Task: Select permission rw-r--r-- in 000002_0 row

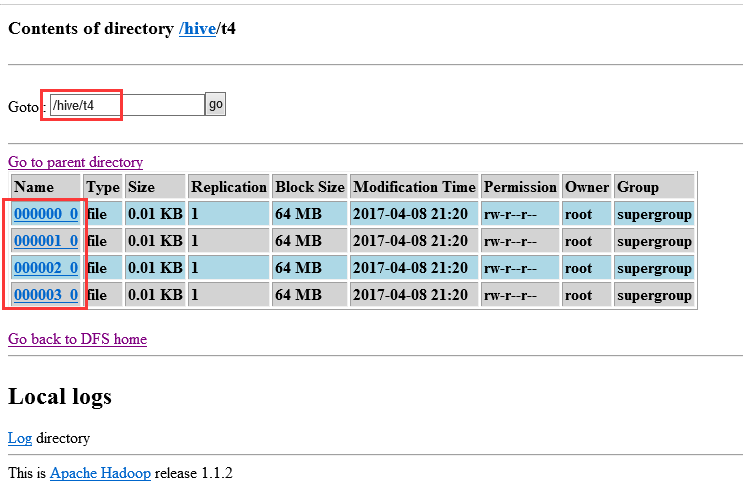Action: (x=520, y=268)
